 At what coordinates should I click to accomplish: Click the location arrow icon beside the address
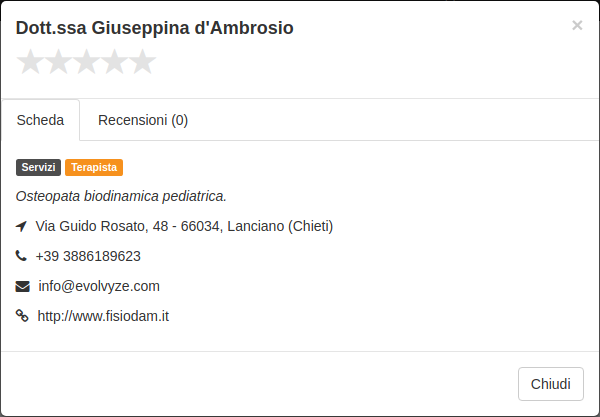(21, 226)
